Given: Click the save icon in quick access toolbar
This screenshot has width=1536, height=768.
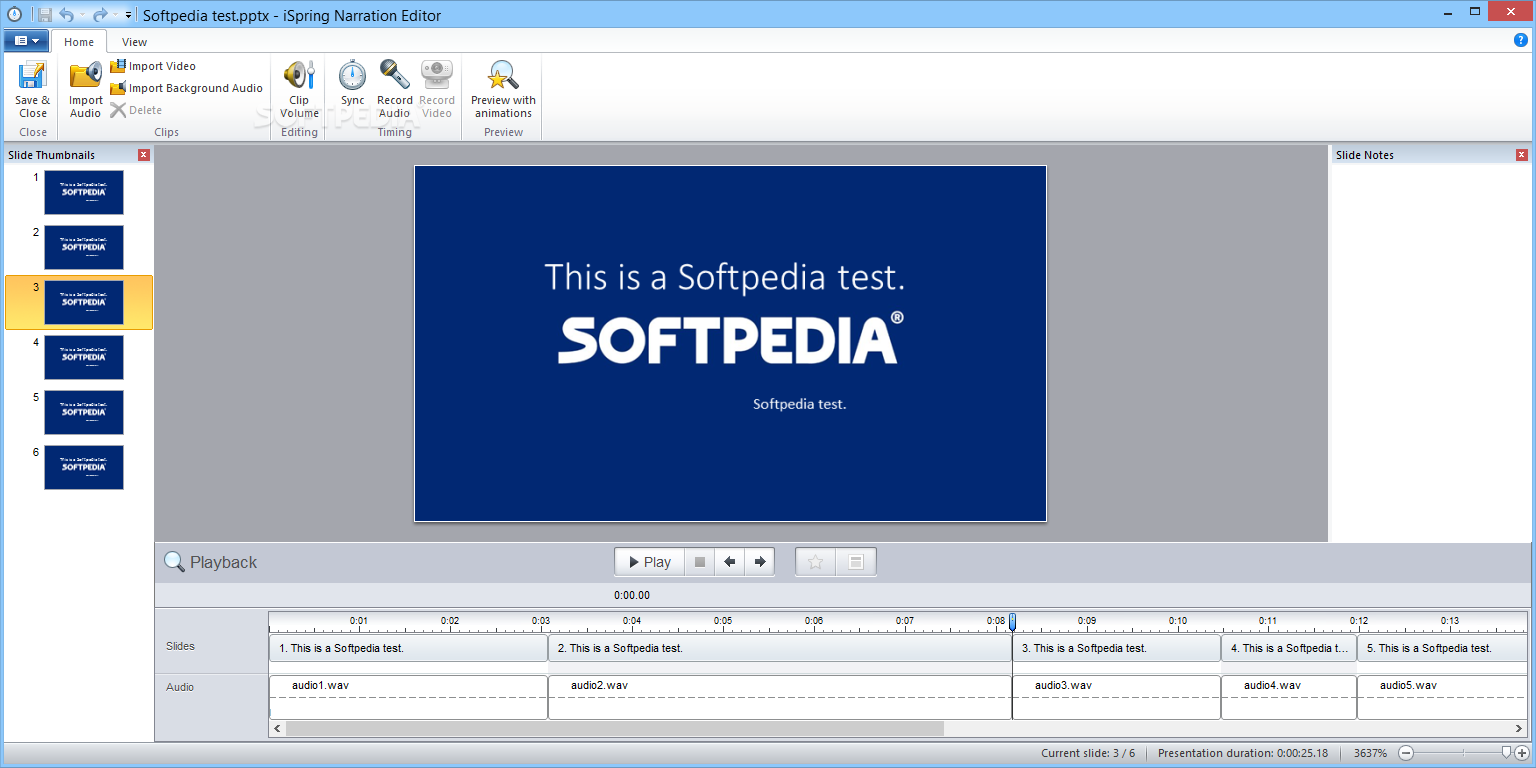Looking at the screenshot, I should click(44, 15).
